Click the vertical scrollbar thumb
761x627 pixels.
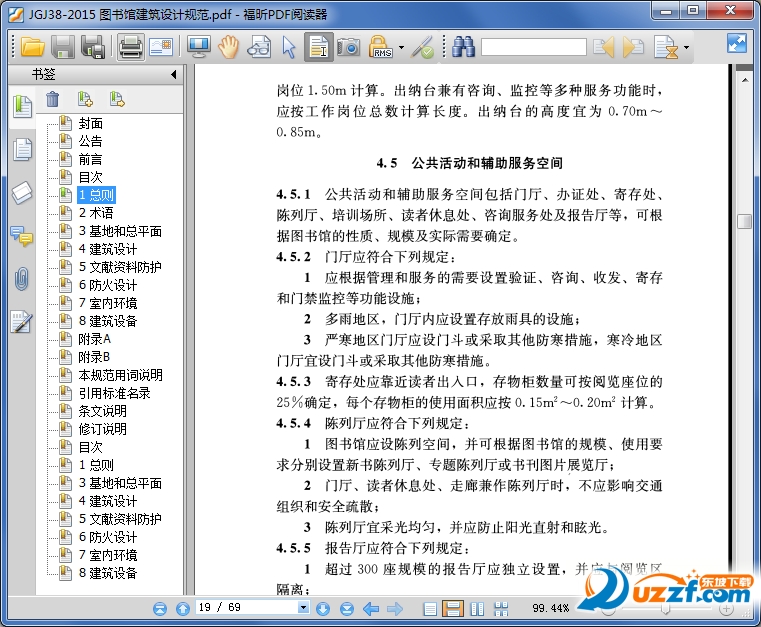click(x=744, y=221)
